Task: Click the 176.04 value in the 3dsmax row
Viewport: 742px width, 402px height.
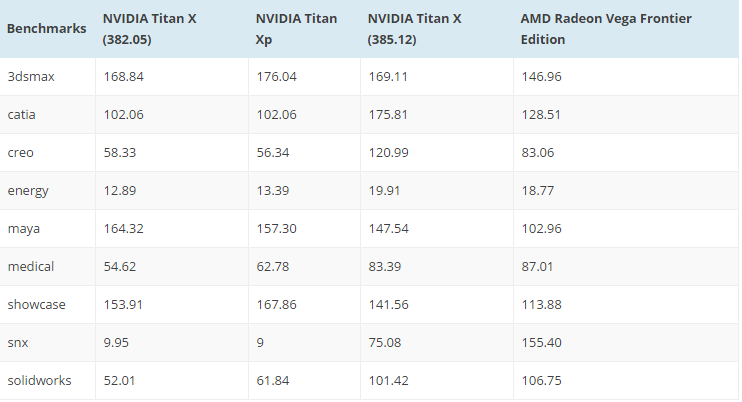Action: tap(276, 76)
